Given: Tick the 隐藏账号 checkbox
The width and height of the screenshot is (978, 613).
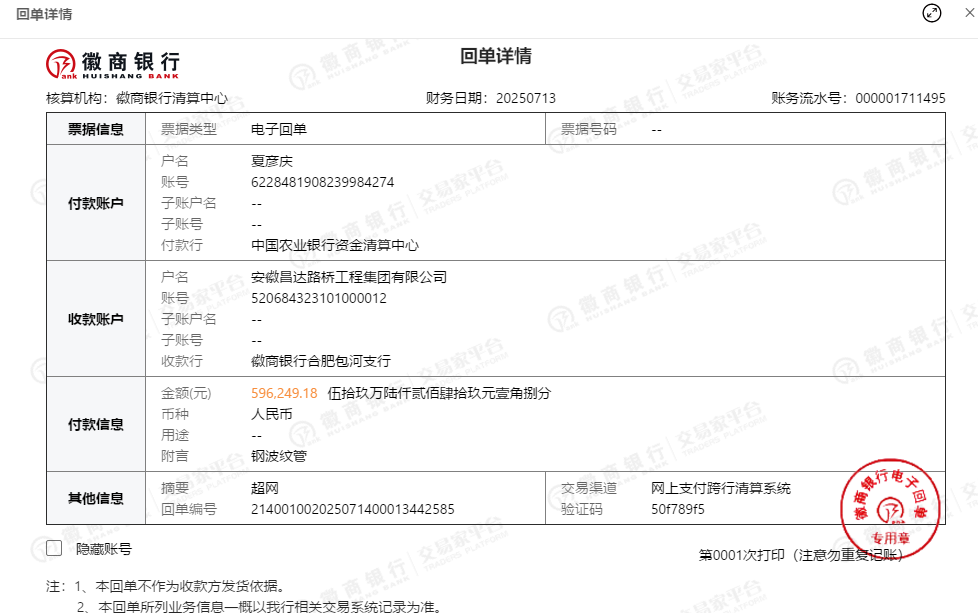Looking at the screenshot, I should [x=54, y=548].
